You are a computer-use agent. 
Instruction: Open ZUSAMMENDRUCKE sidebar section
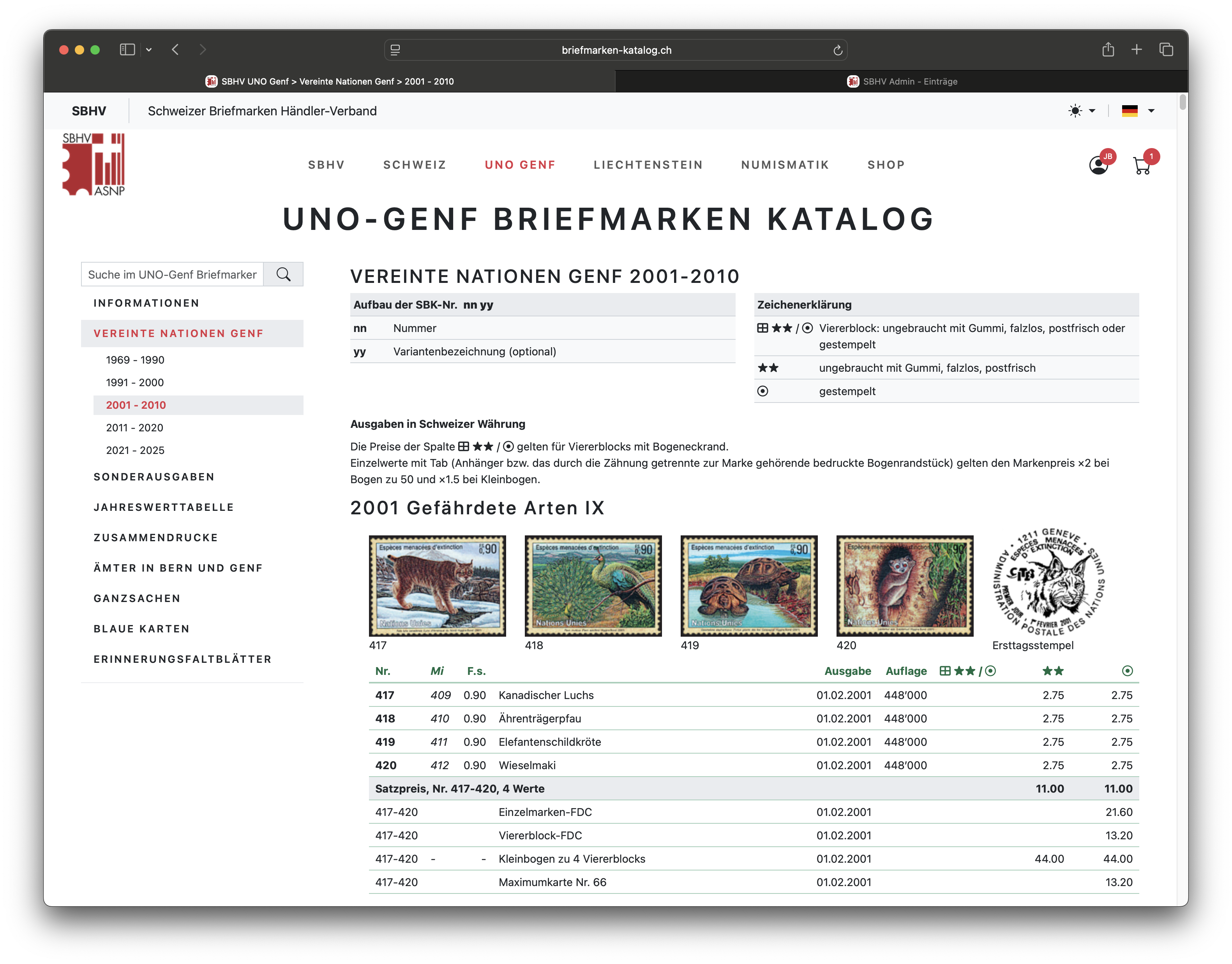click(x=156, y=538)
